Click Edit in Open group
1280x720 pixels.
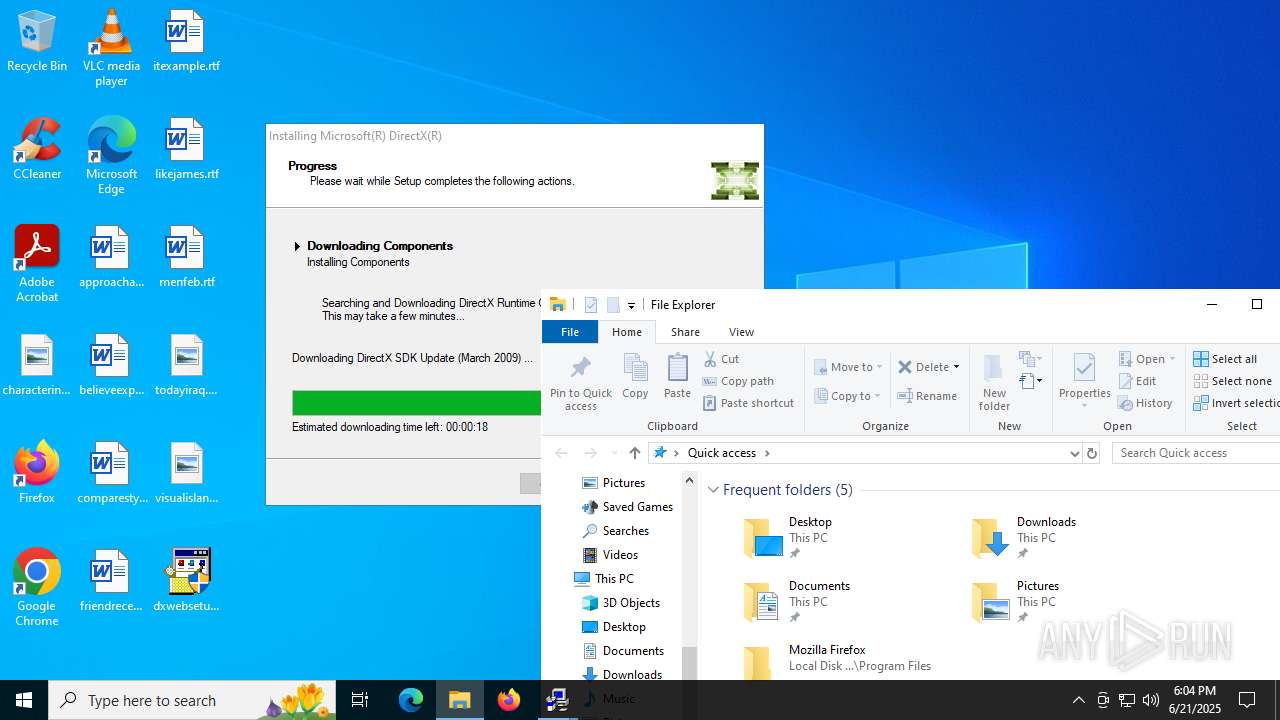coord(1137,381)
